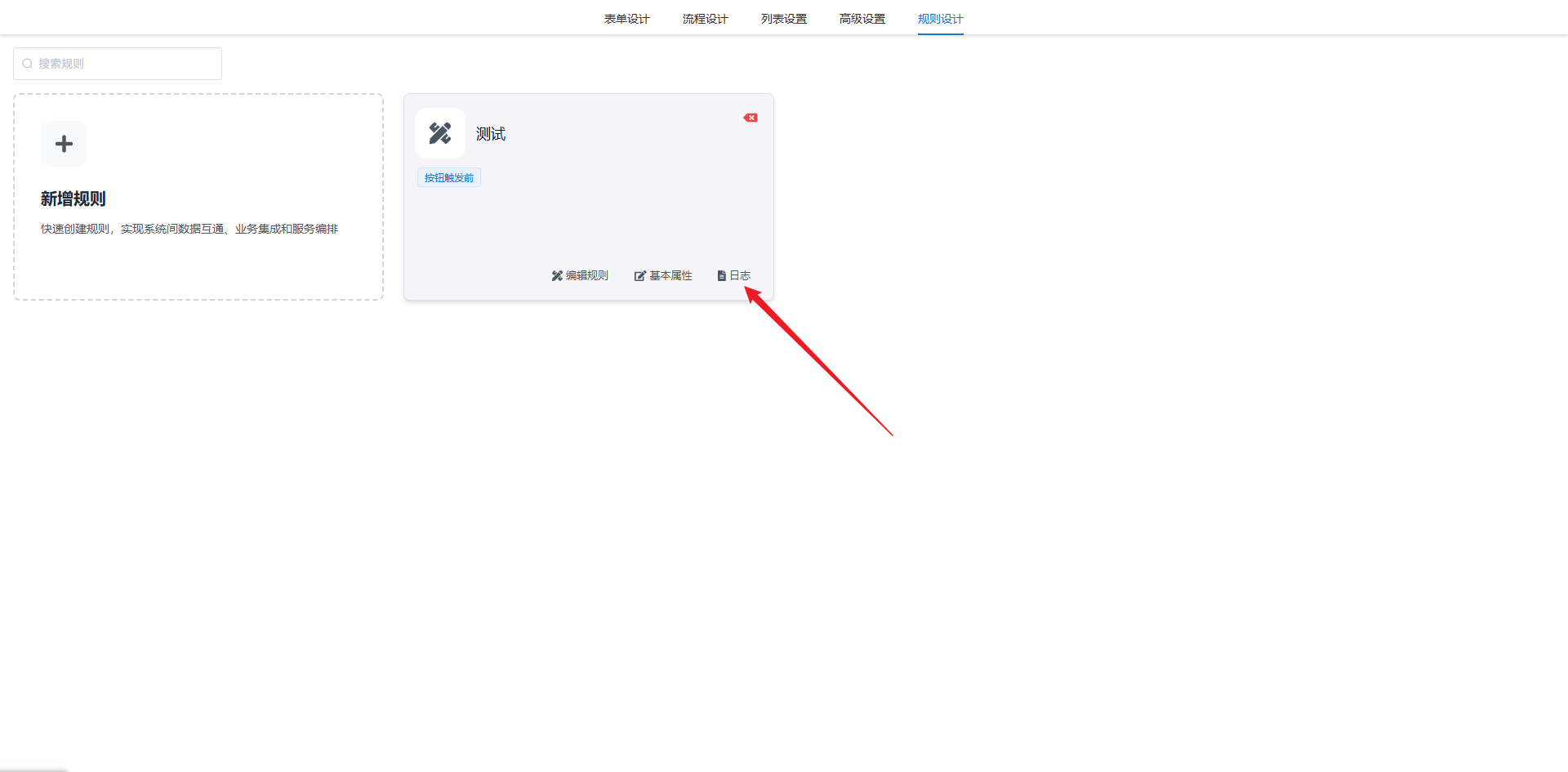Viewport: 1568px width, 772px height.
Task: Click the 测试 rule card's tool icon
Action: [x=440, y=133]
